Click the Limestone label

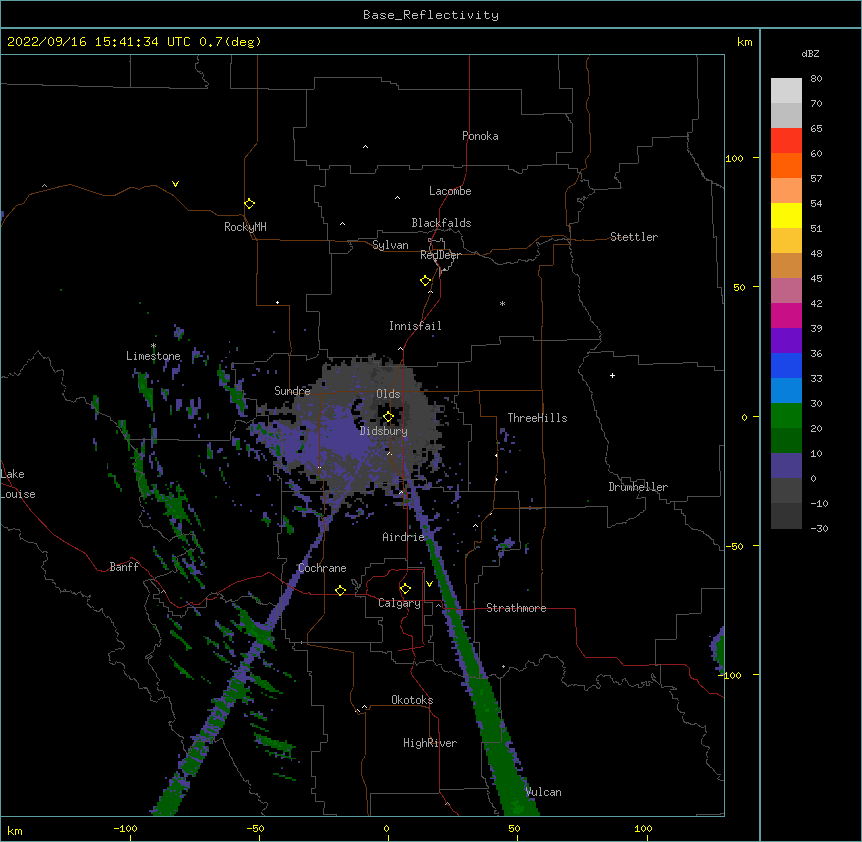[153, 356]
